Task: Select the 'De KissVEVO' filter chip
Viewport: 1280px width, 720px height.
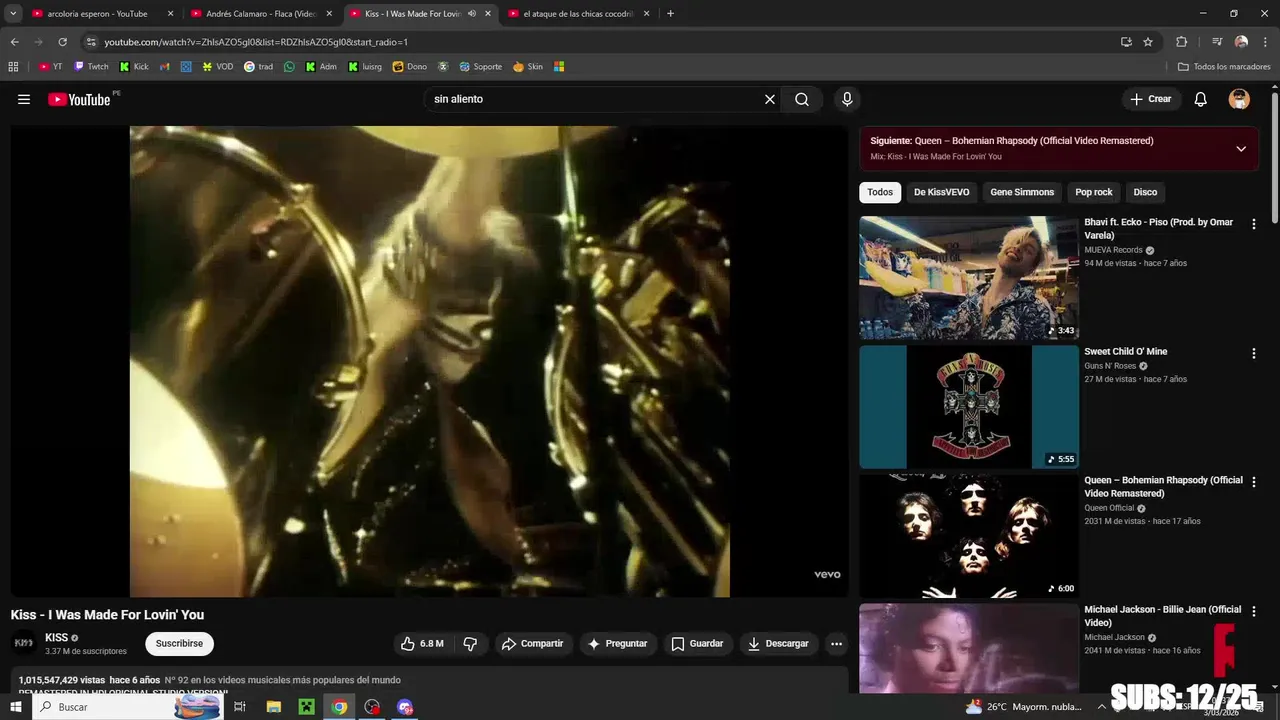Action: [941, 192]
